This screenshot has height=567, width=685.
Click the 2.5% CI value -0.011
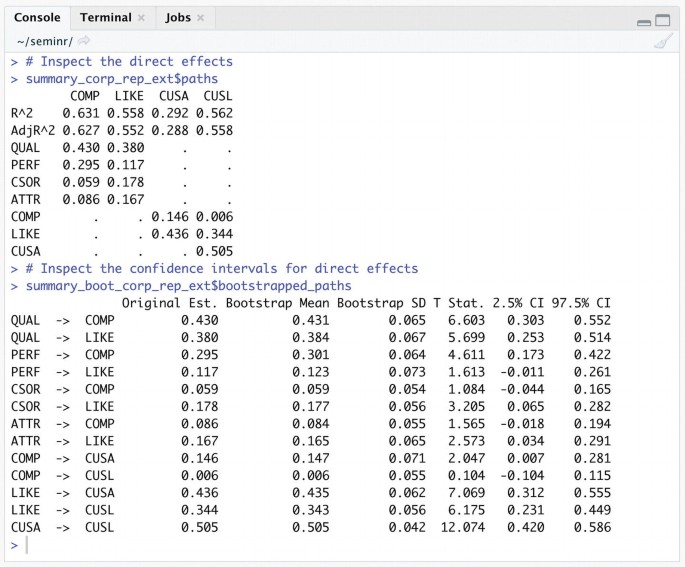[522, 372]
